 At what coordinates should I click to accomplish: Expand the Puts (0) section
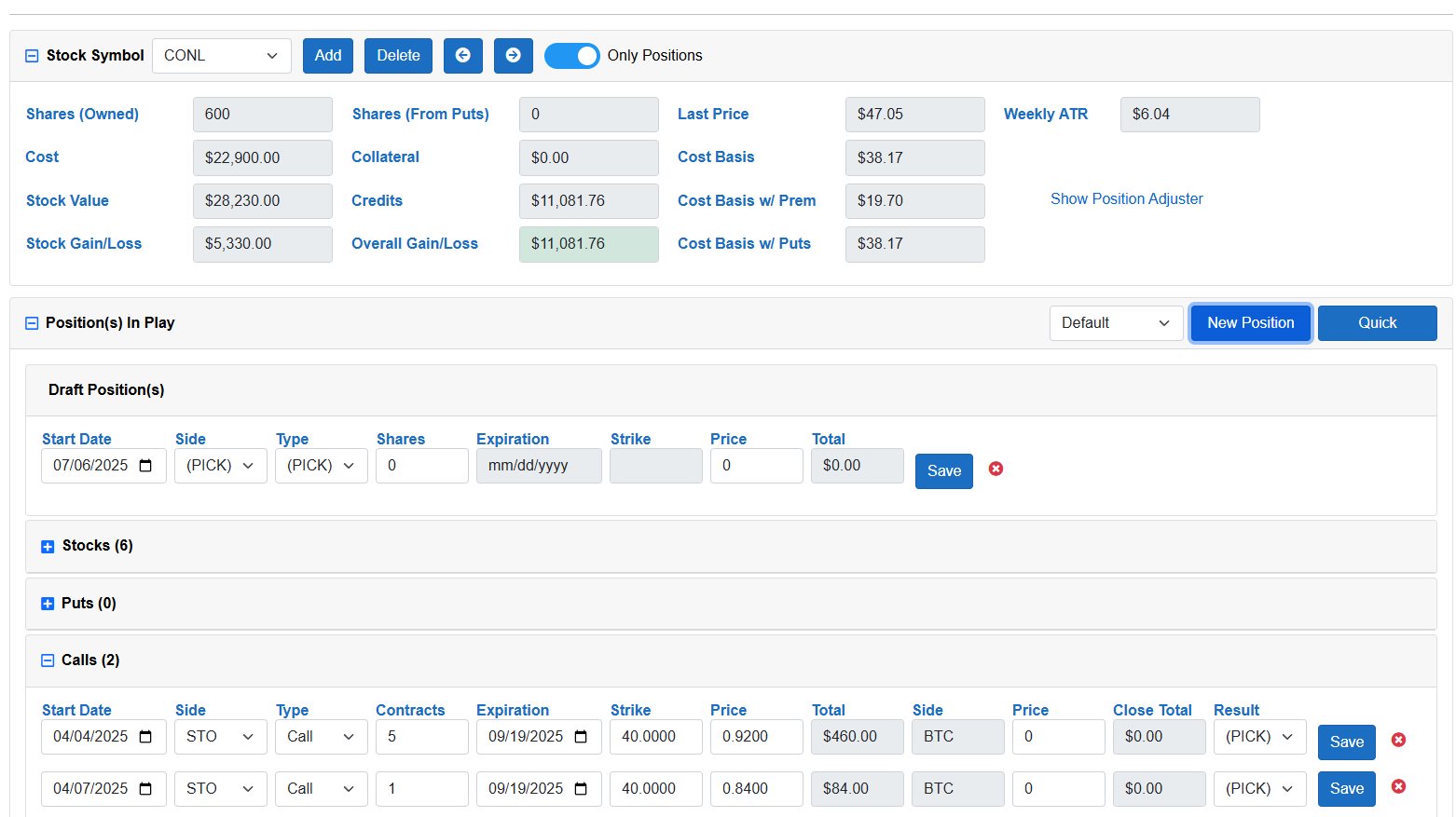(x=48, y=604)
